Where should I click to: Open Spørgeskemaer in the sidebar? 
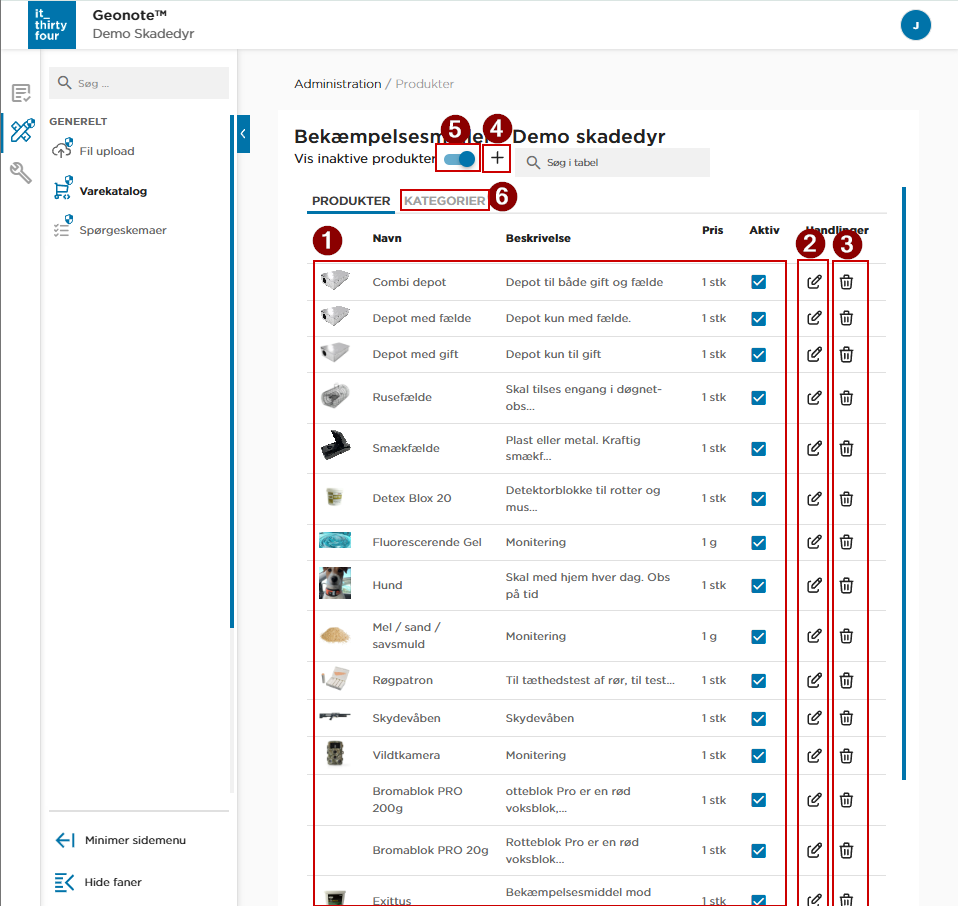[122, 230]
